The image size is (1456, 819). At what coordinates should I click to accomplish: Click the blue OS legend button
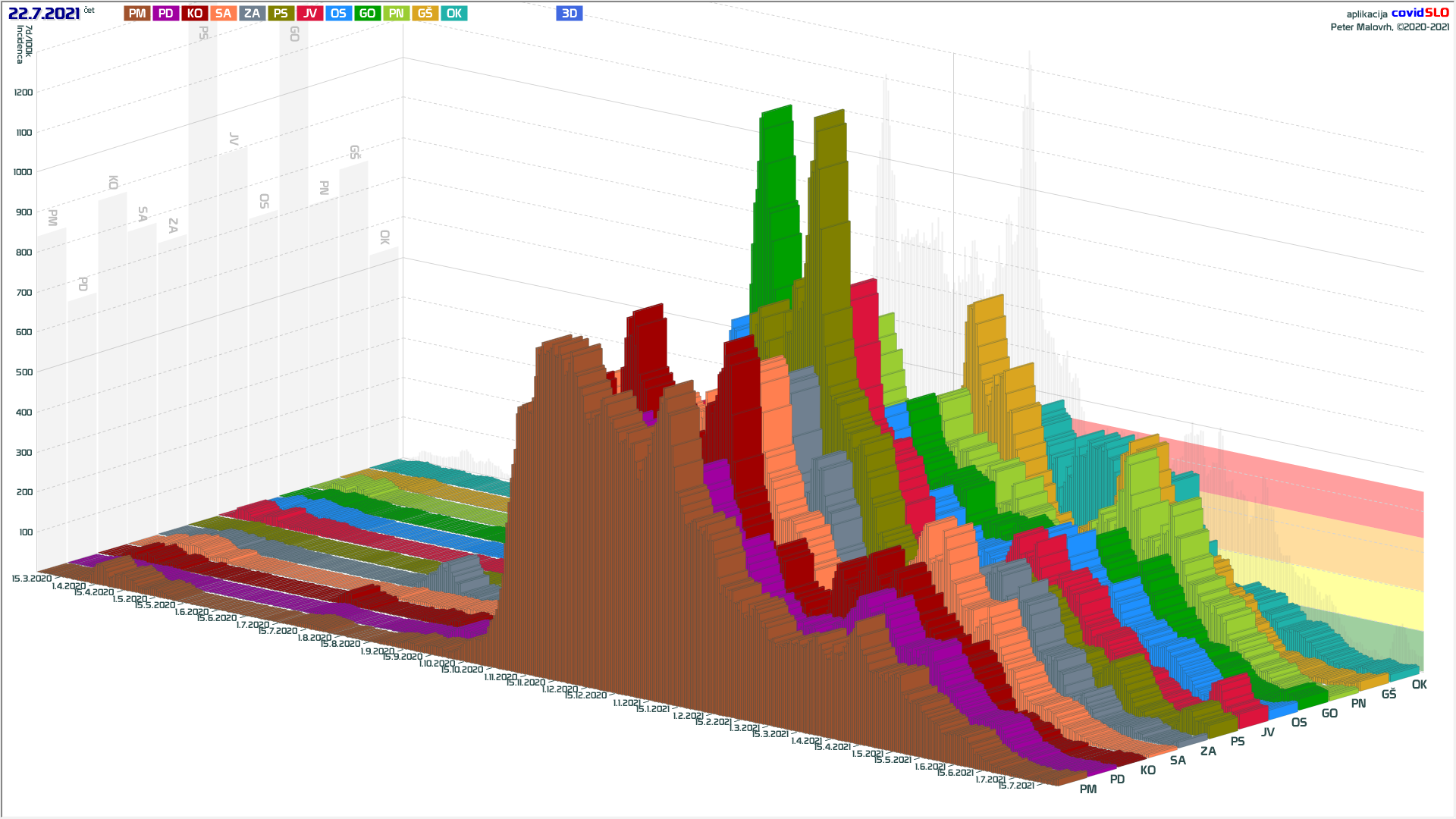pyautogui.click(x=338, y=14)
